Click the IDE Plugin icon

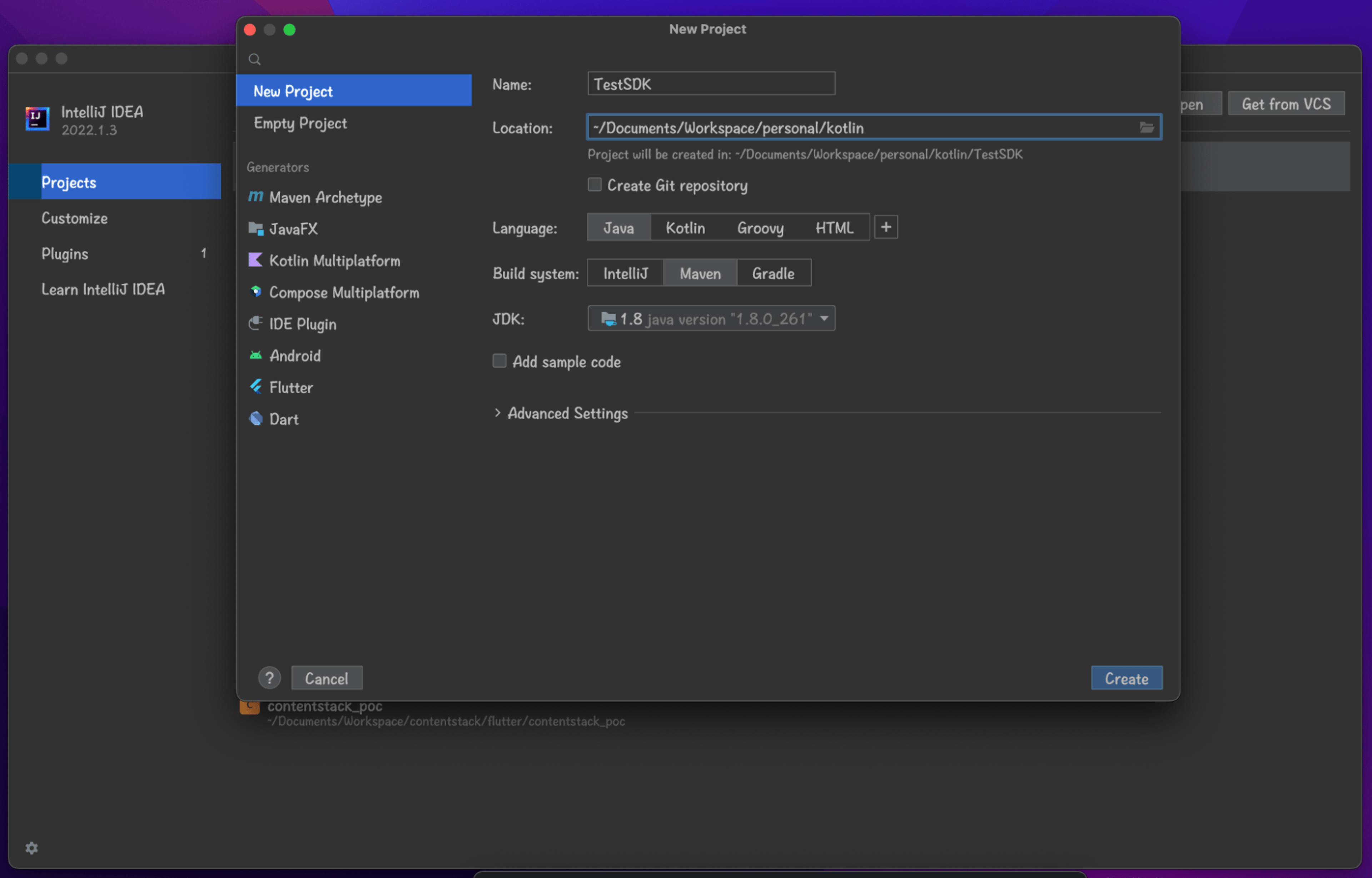[255, 323]
